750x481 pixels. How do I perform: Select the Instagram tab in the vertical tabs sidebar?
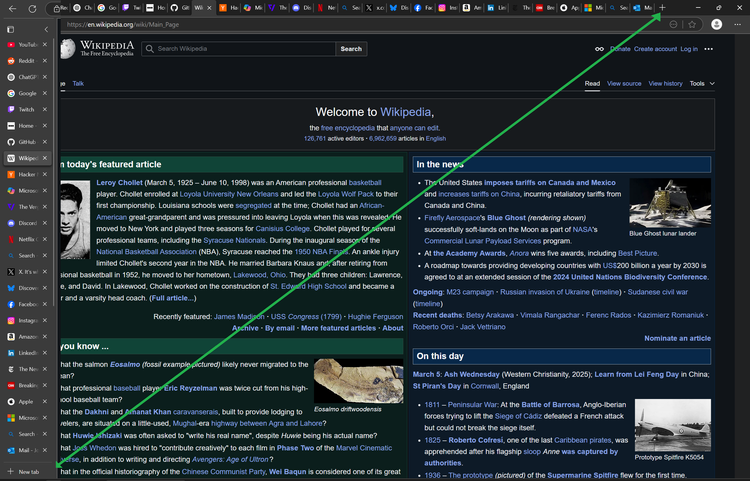pyautogui.click(x=24, y=320)
